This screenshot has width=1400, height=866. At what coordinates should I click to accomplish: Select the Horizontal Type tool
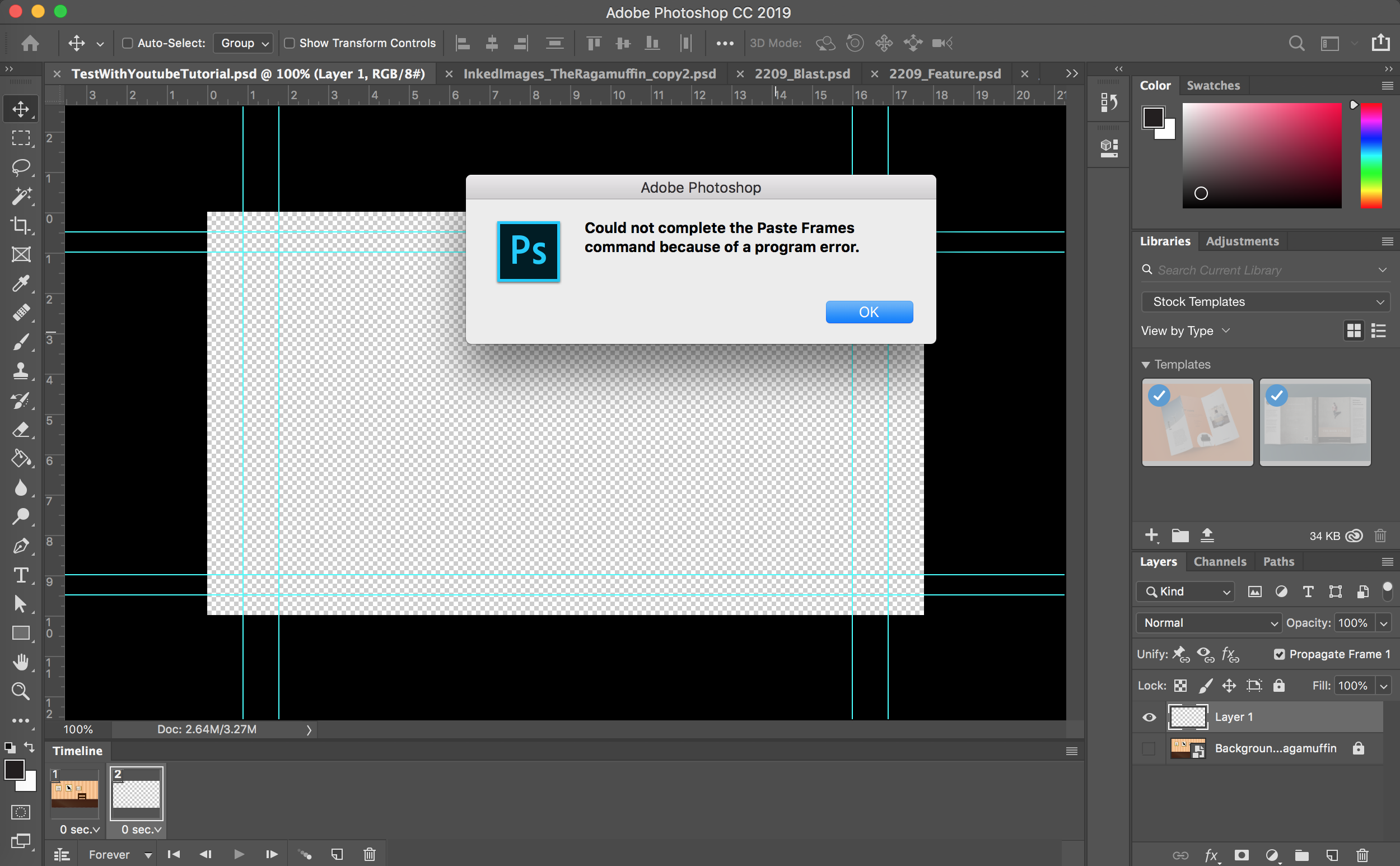pos(21,575)
